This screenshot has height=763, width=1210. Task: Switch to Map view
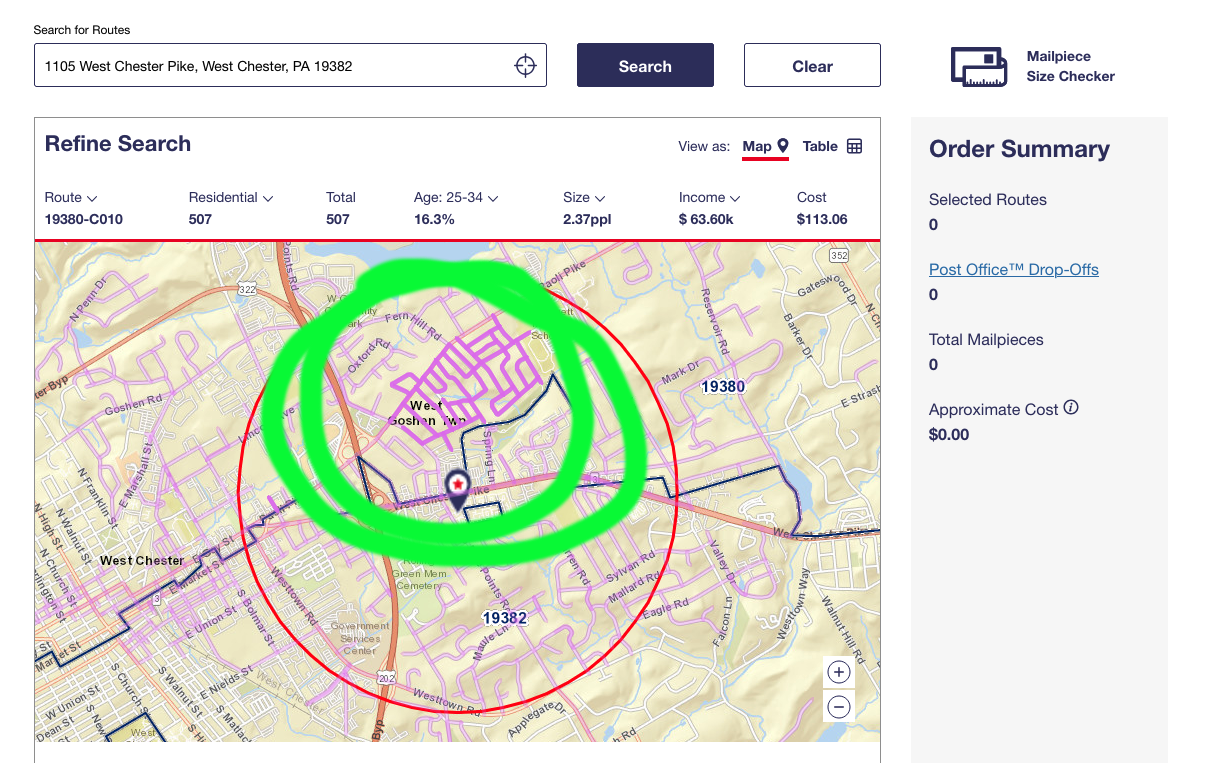(x=765, y=146)
